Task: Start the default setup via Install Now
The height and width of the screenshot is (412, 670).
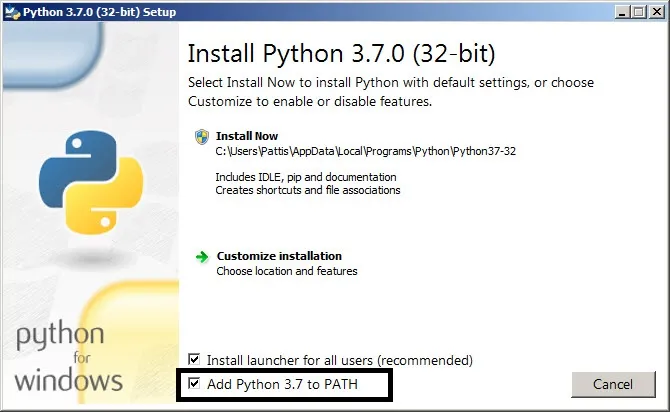Action: coord(246,136)
